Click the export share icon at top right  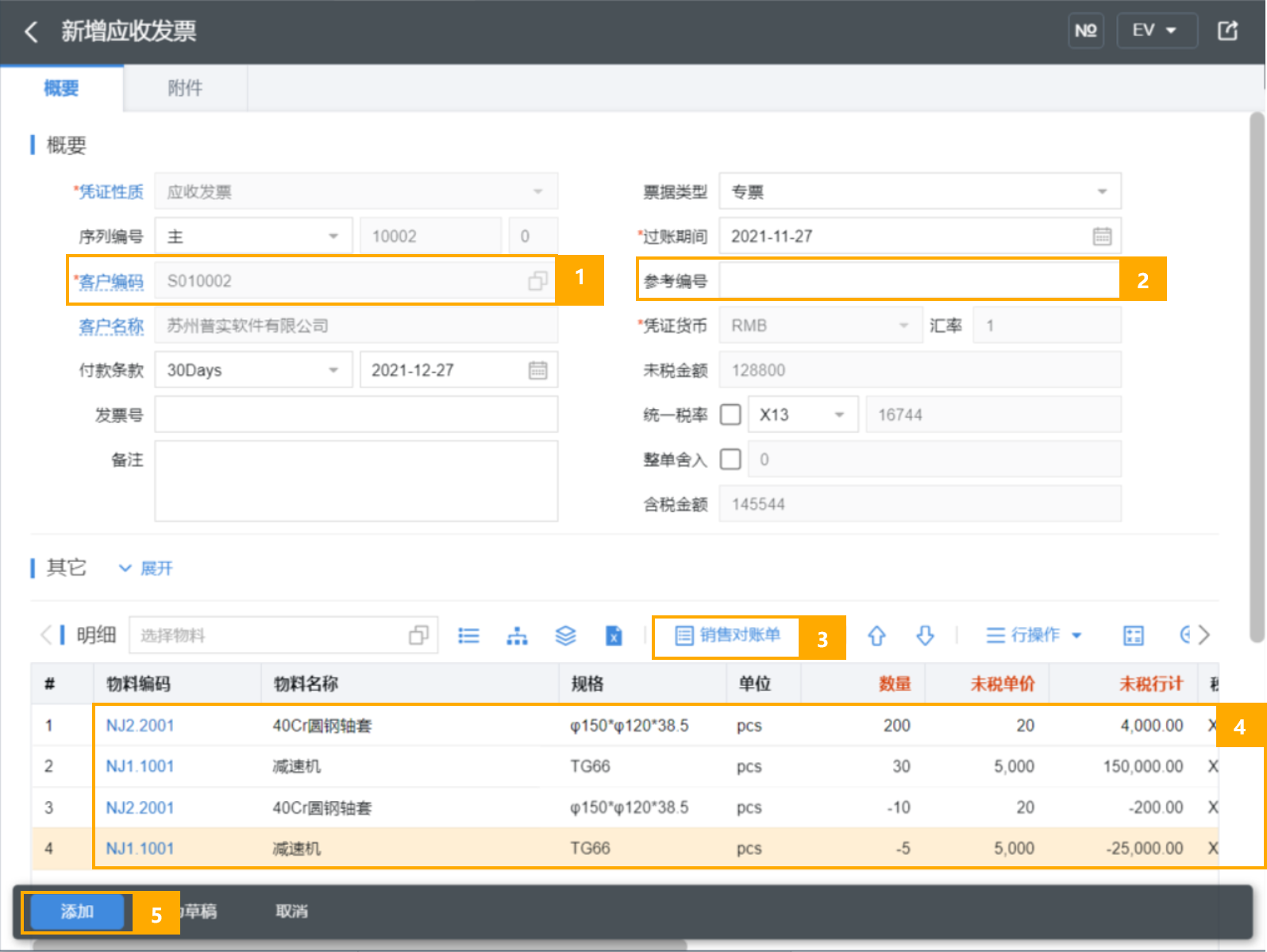pyautogui.click(x=1227, y=31)
